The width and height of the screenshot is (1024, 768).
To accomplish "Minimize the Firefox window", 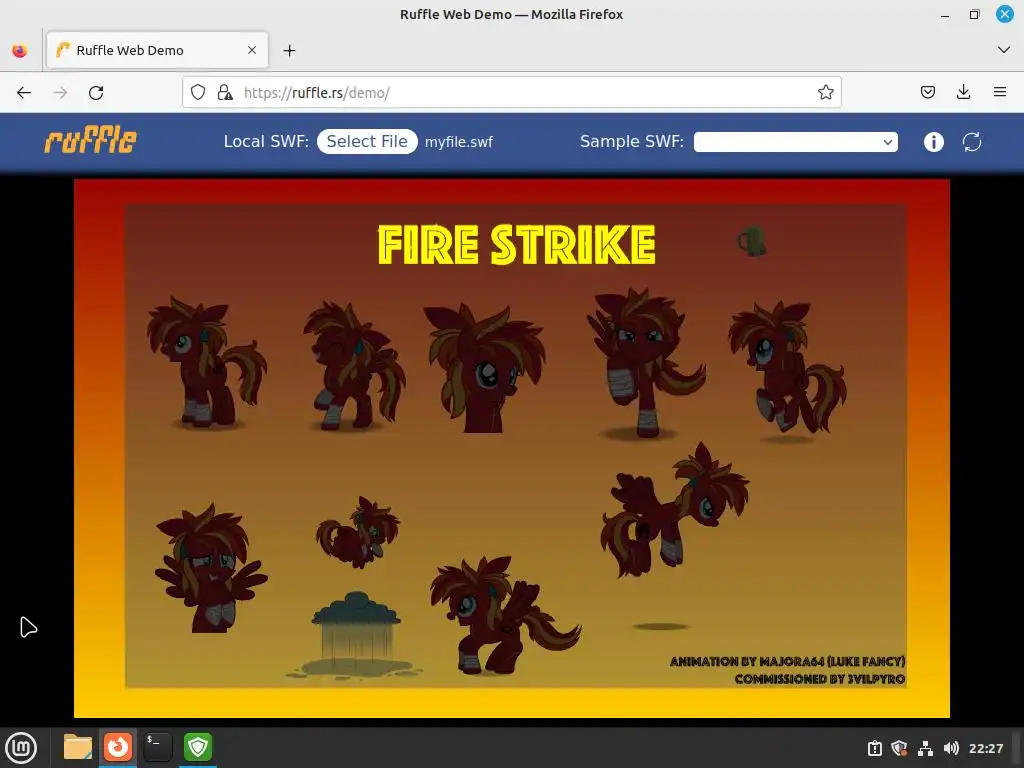I will [x=944, y=15].
